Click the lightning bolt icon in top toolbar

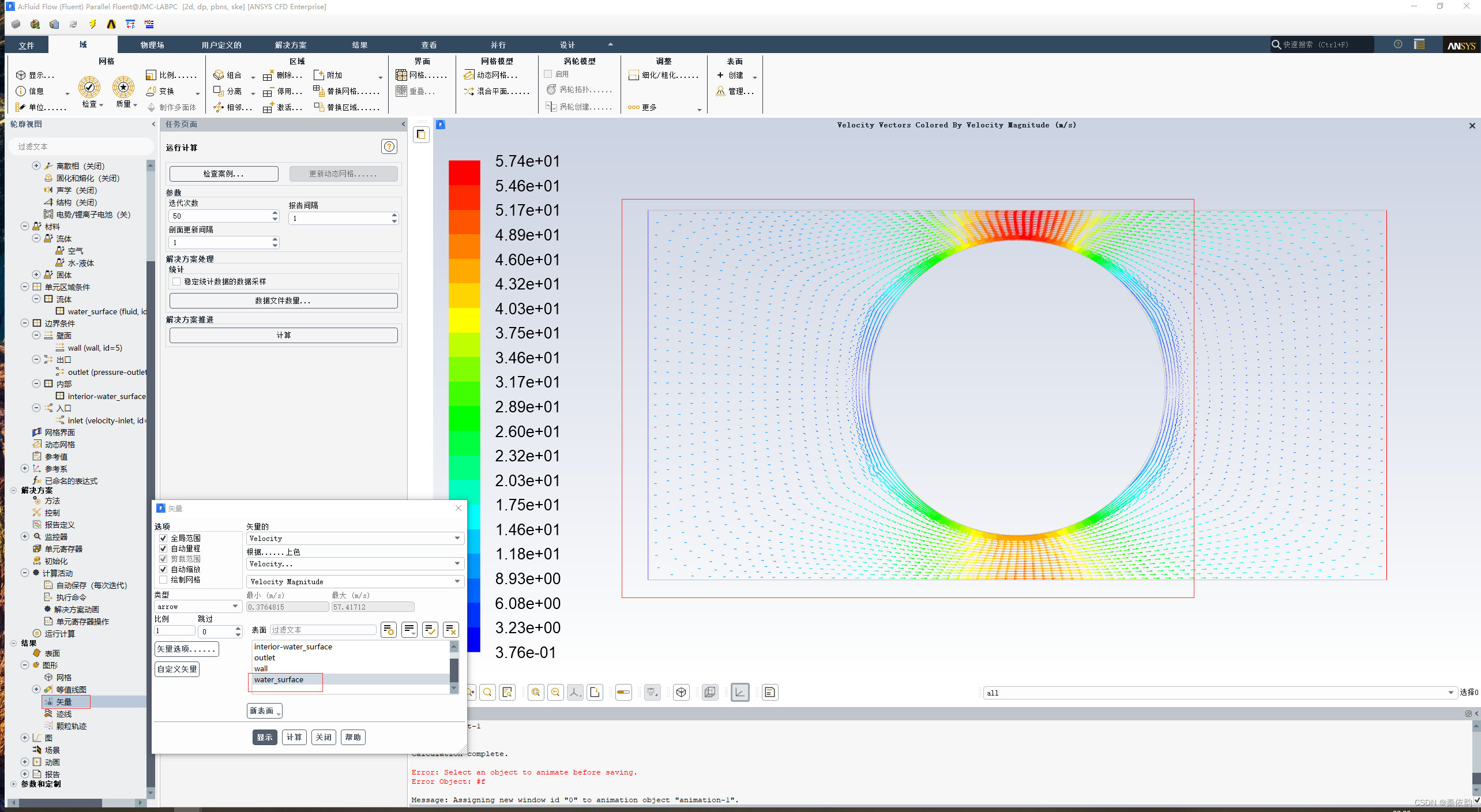(x=92, y=24)
